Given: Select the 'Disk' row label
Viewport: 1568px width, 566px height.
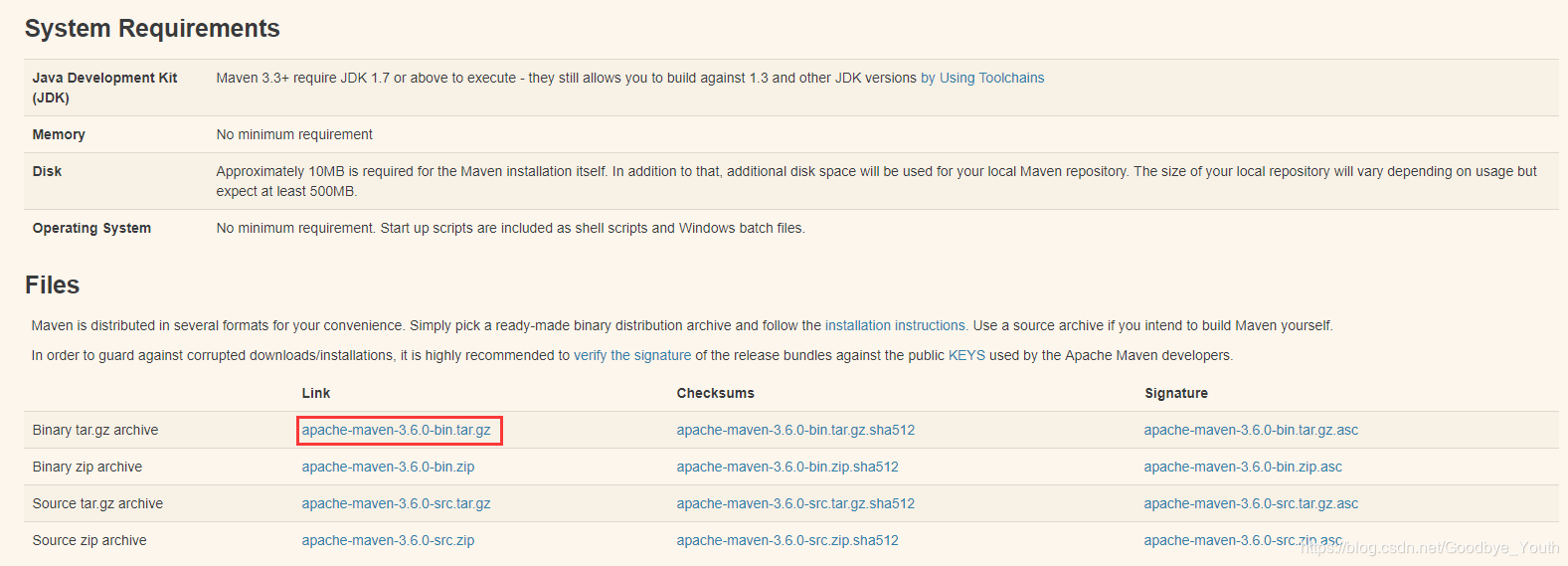Looking at the screenshot, I should click(47, 171).
